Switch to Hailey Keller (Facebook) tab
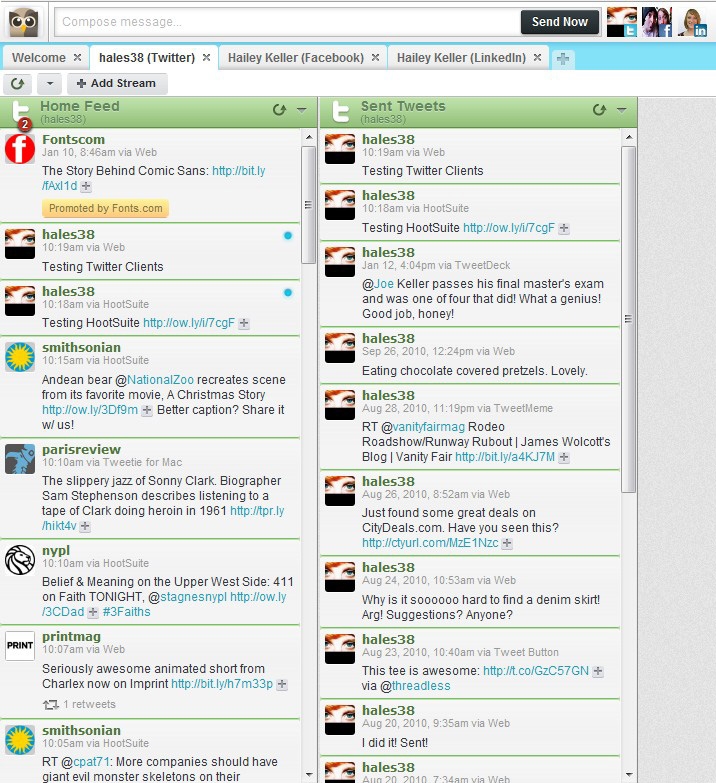716x783 pixels. [x=295, y=58]
